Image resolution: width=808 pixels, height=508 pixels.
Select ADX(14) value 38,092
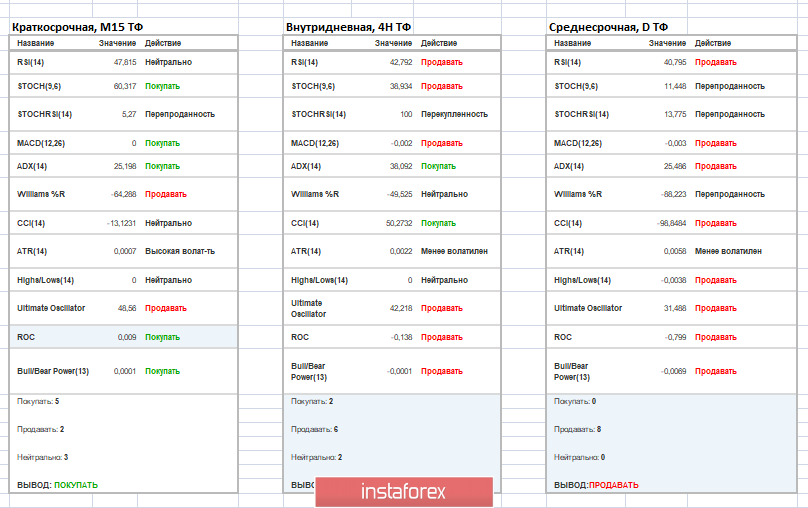click(x=401, y=166)
